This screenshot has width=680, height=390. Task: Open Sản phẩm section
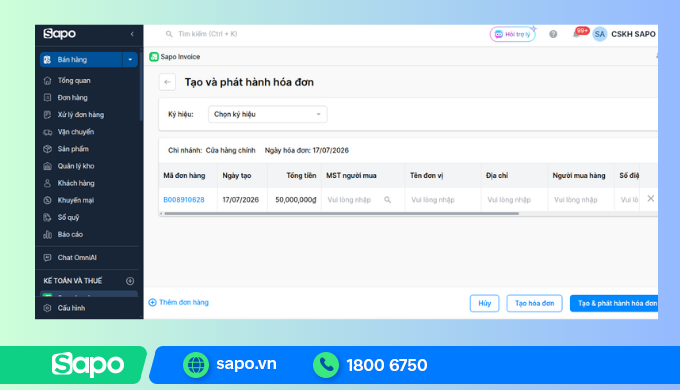(73, 149)
